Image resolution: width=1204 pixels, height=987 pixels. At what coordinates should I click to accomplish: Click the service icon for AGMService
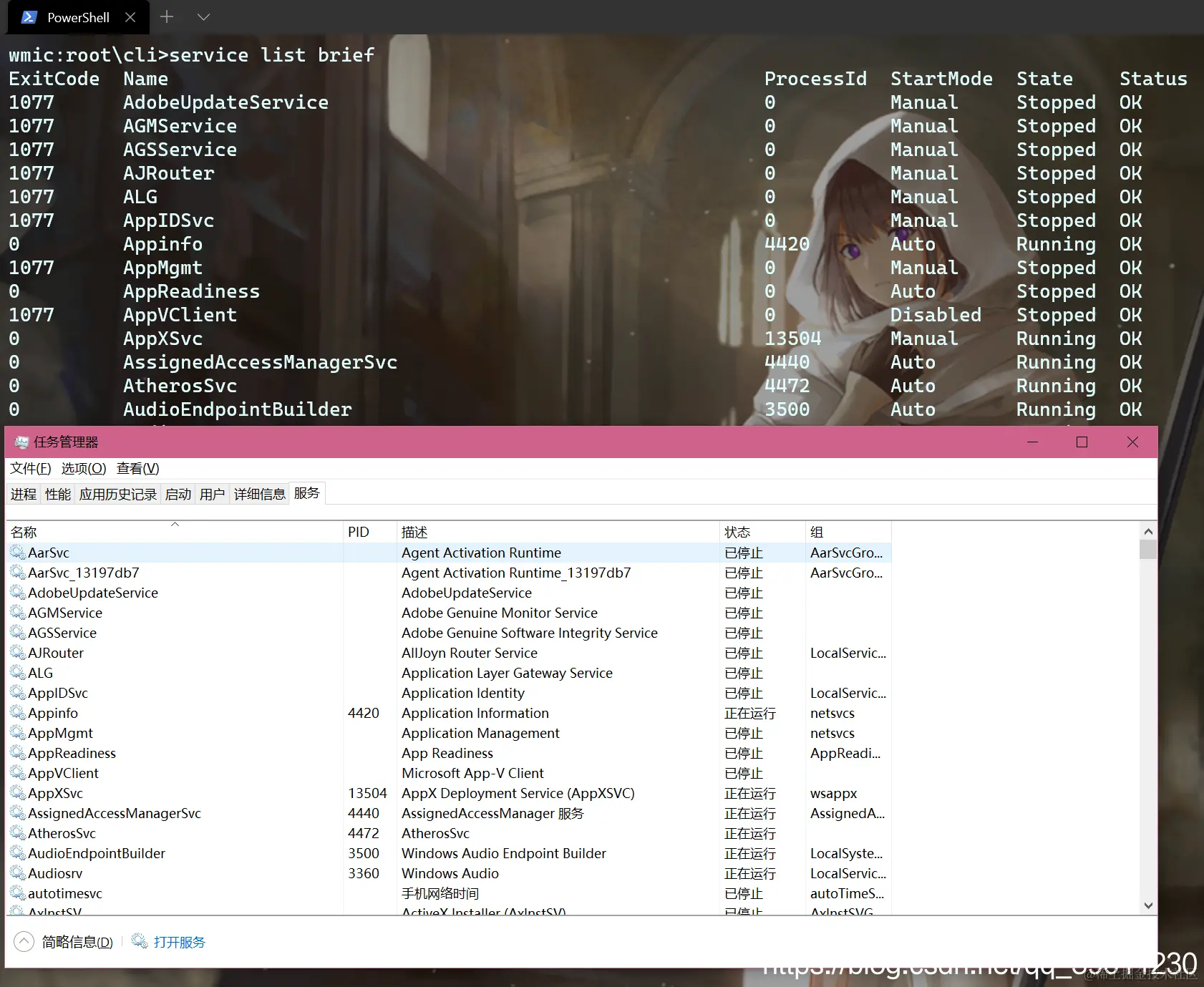pos(18,613)
